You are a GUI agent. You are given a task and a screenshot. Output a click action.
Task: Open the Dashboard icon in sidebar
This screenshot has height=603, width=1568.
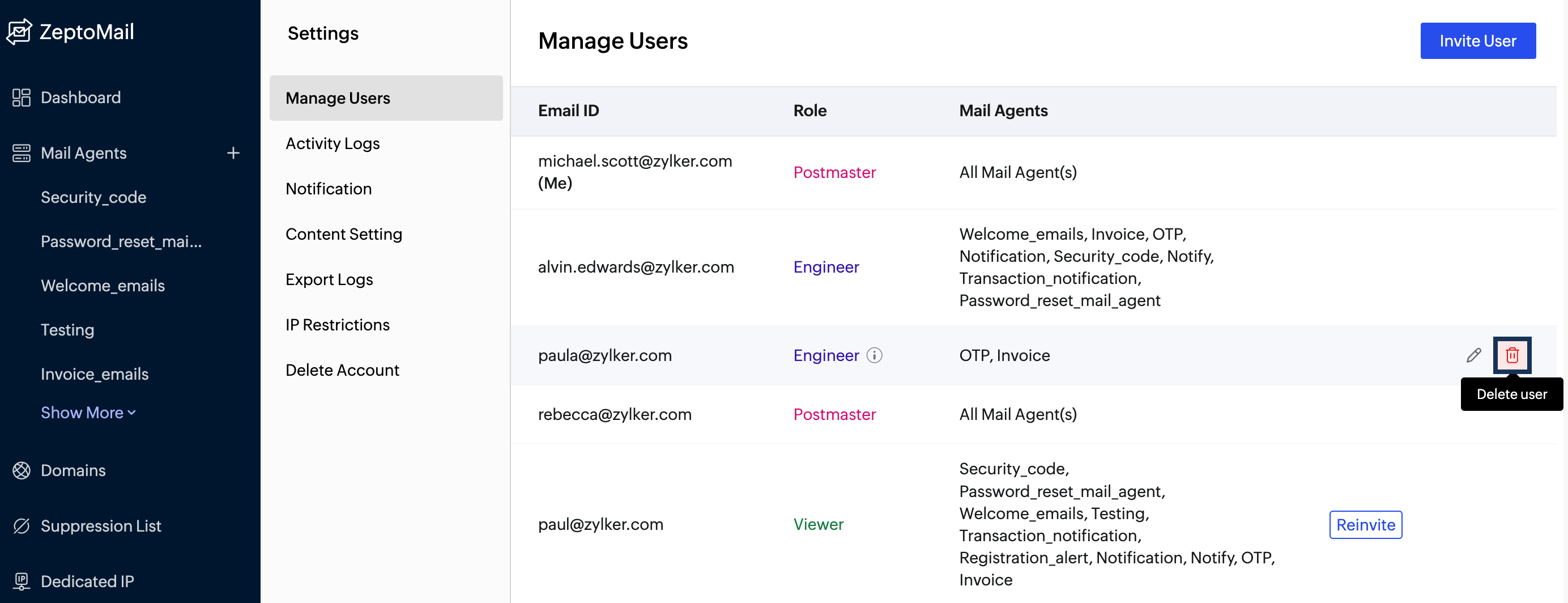[22, 97]
